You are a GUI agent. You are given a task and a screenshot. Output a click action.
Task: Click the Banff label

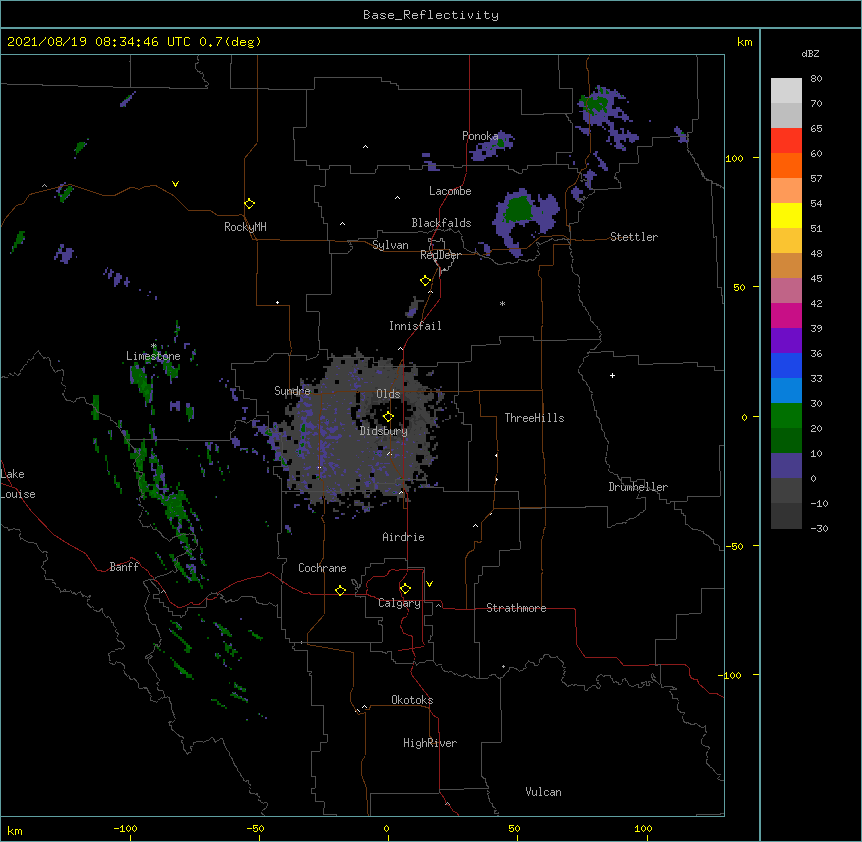tap(124, 567)
